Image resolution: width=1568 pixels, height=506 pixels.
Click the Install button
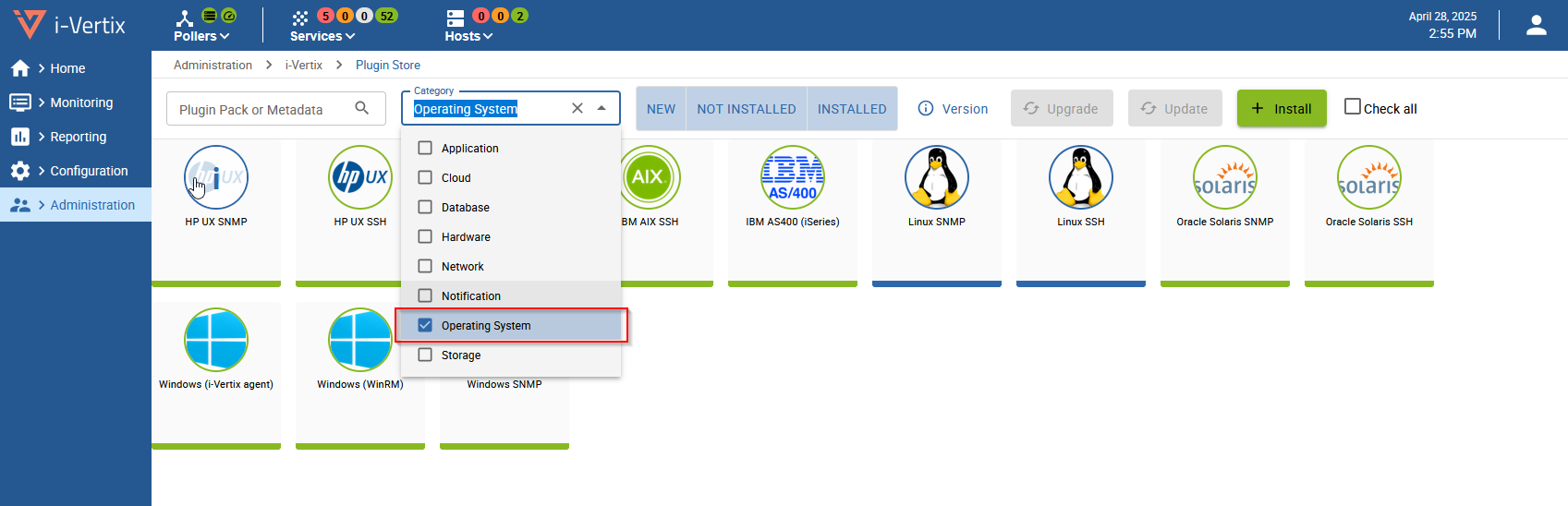pyautogui.click(x=1282, y=108)
